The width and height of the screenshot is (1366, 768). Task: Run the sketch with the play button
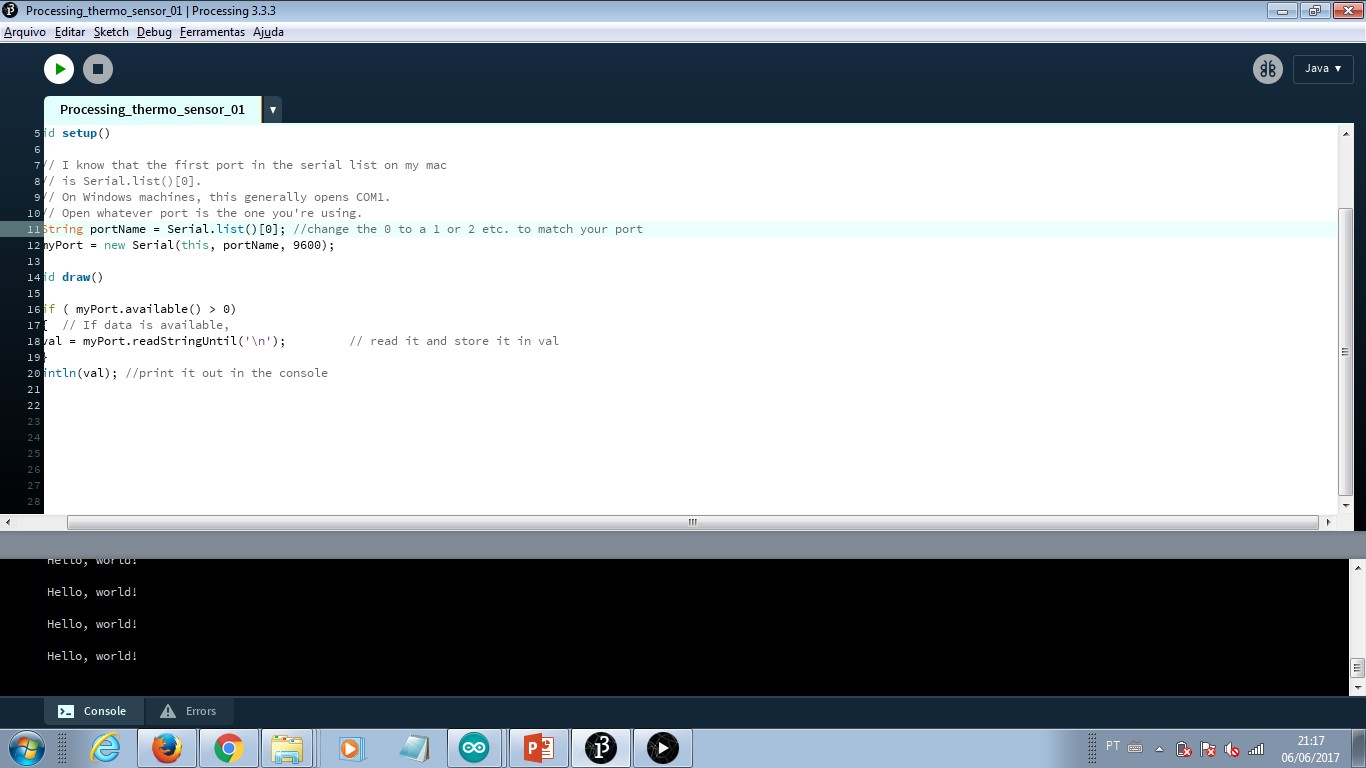(x=59, y=69)
